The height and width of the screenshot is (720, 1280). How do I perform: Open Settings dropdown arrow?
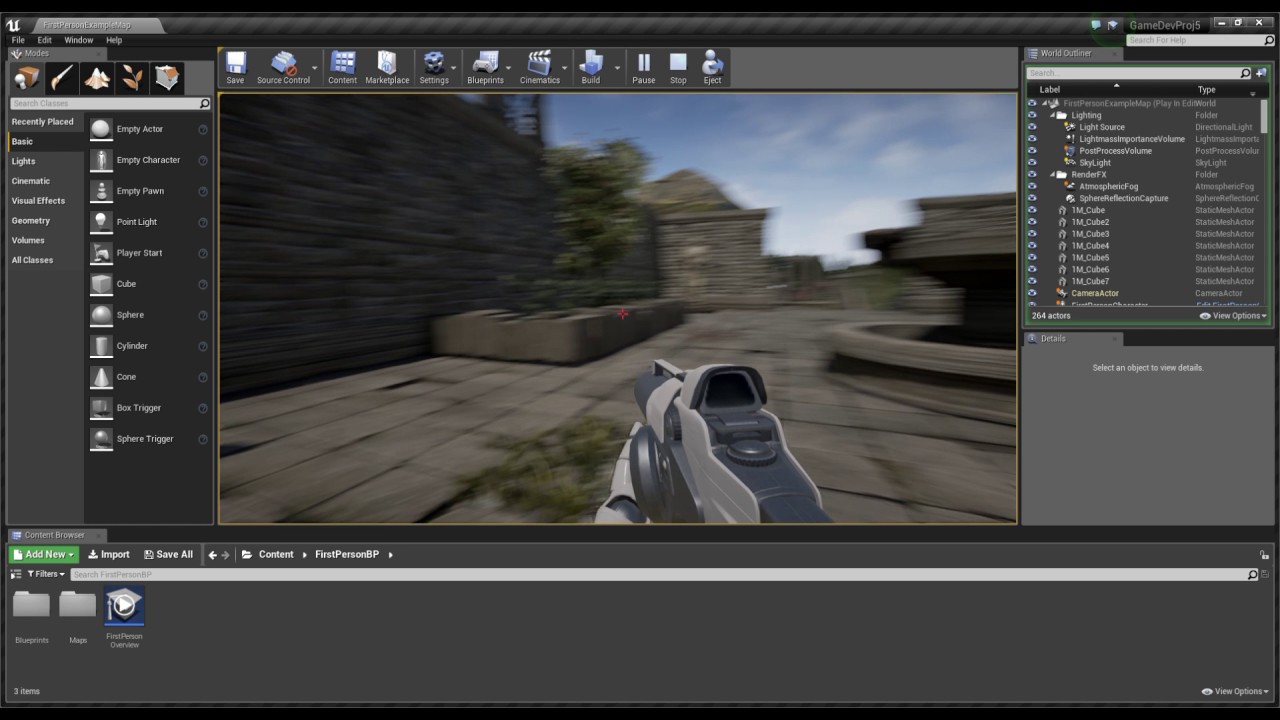455,68
